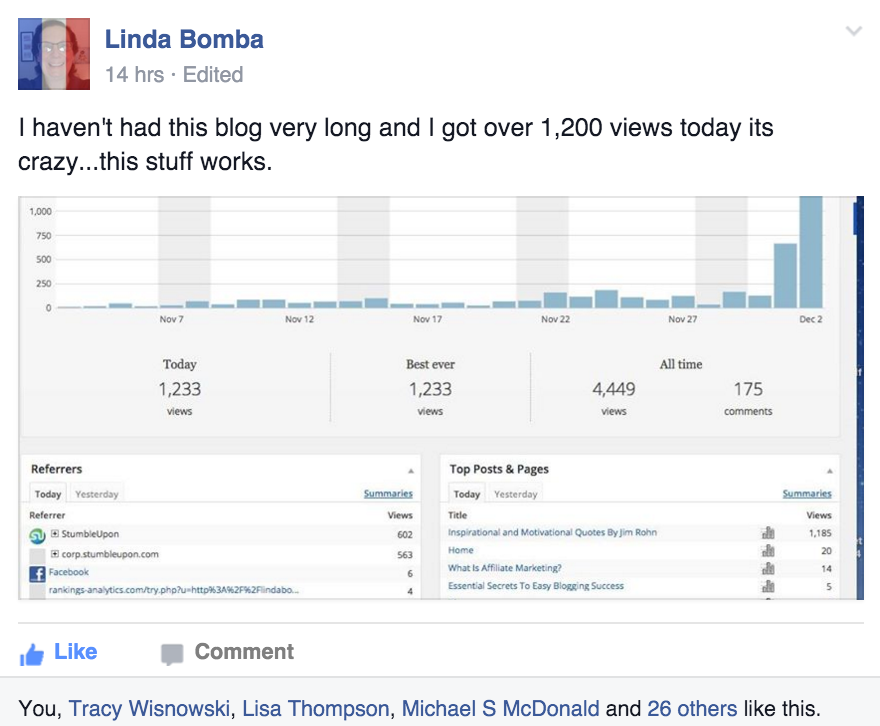Open stats chart icon for Home page
880x726 pixels.
click(x=768, y=550)
